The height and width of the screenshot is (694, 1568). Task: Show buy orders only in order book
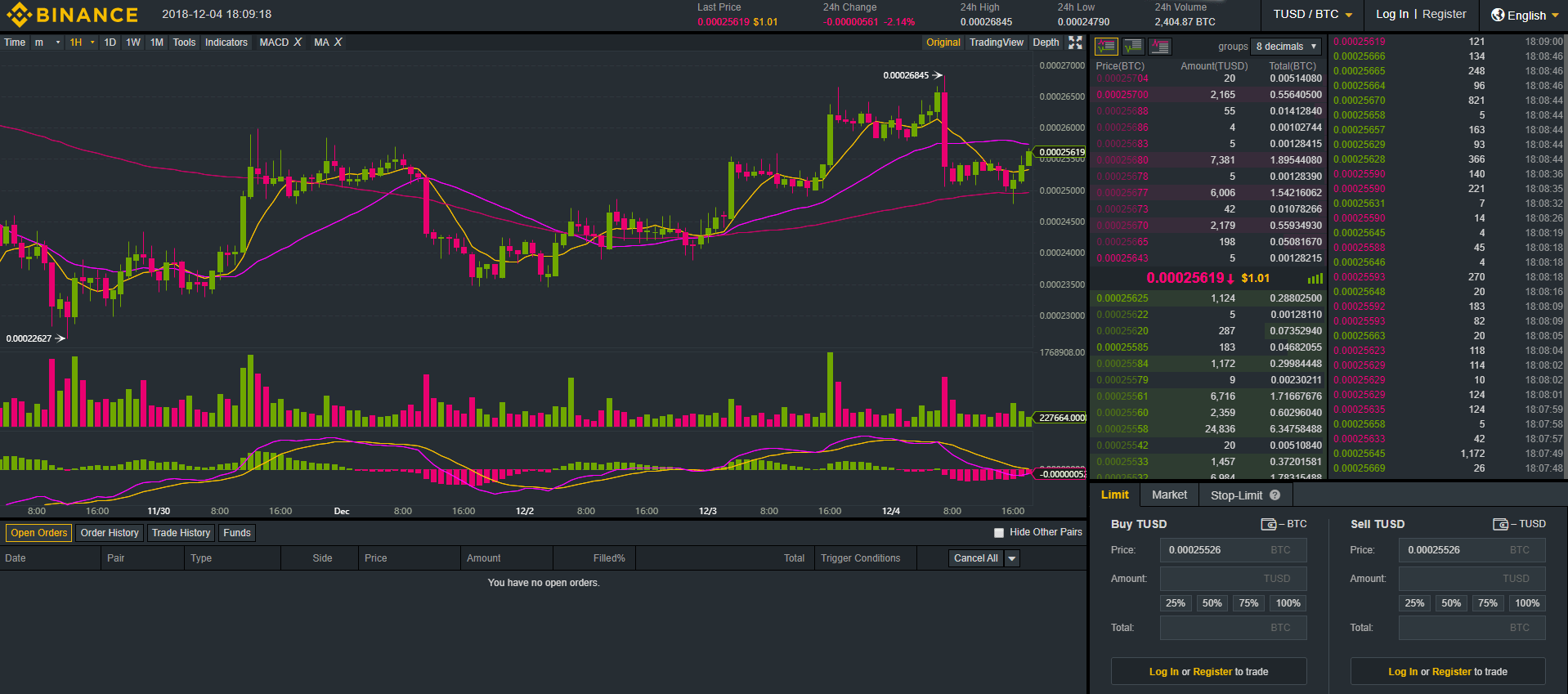pyautogui.click(x=1133, y=47)
